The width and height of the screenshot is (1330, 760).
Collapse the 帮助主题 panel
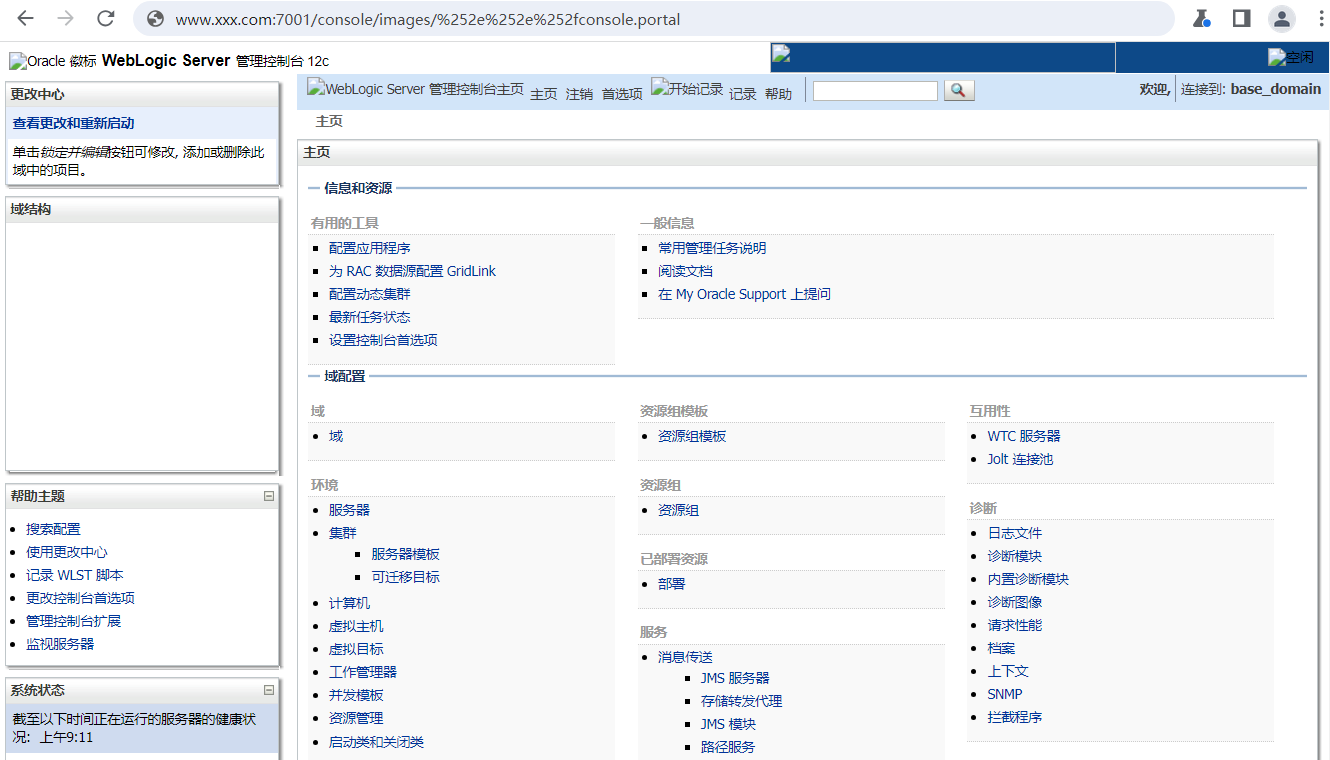268,496
